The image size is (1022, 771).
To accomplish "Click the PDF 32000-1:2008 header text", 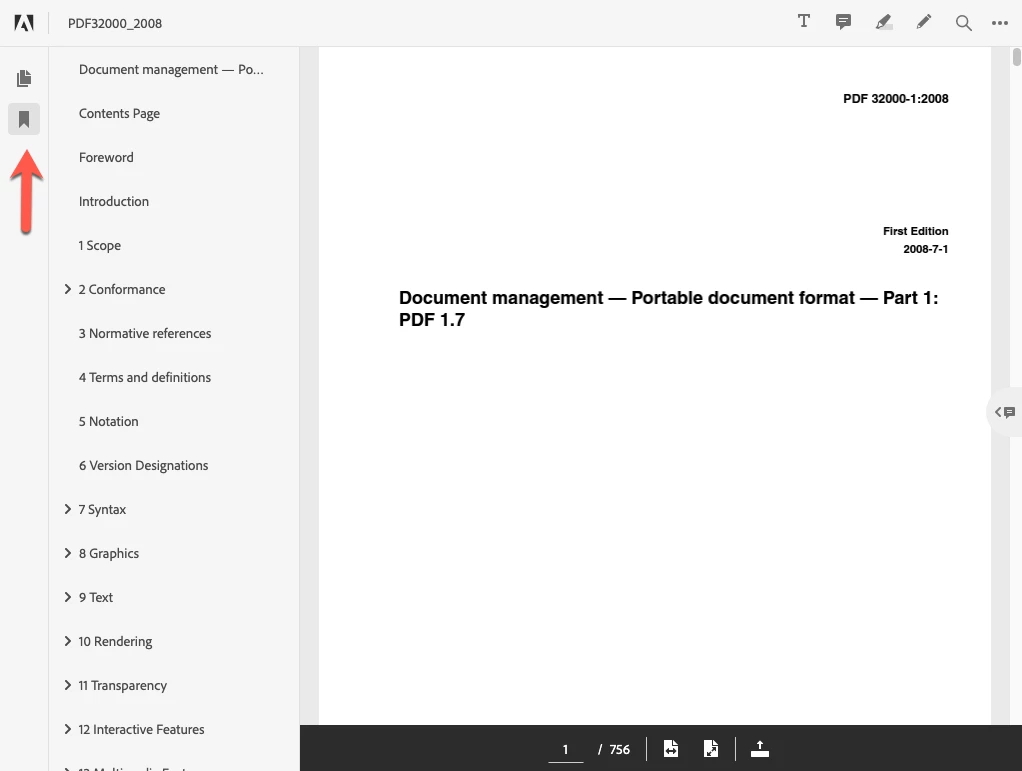I will tap(896, 98).
